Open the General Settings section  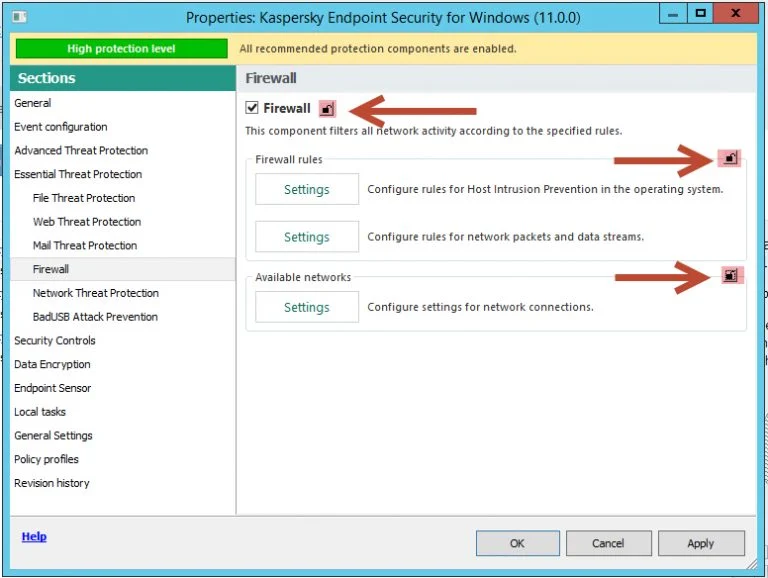(122, 435)
